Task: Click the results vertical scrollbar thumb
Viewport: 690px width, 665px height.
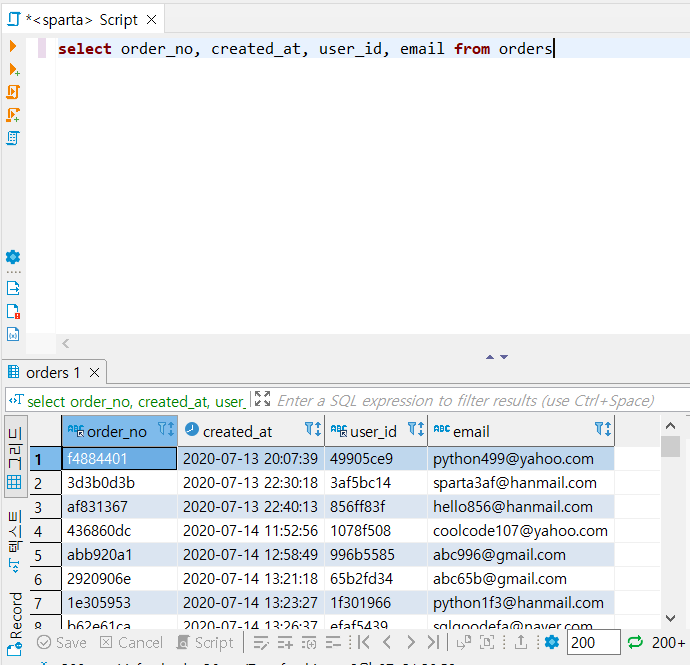Action: [x=671, y=447]
